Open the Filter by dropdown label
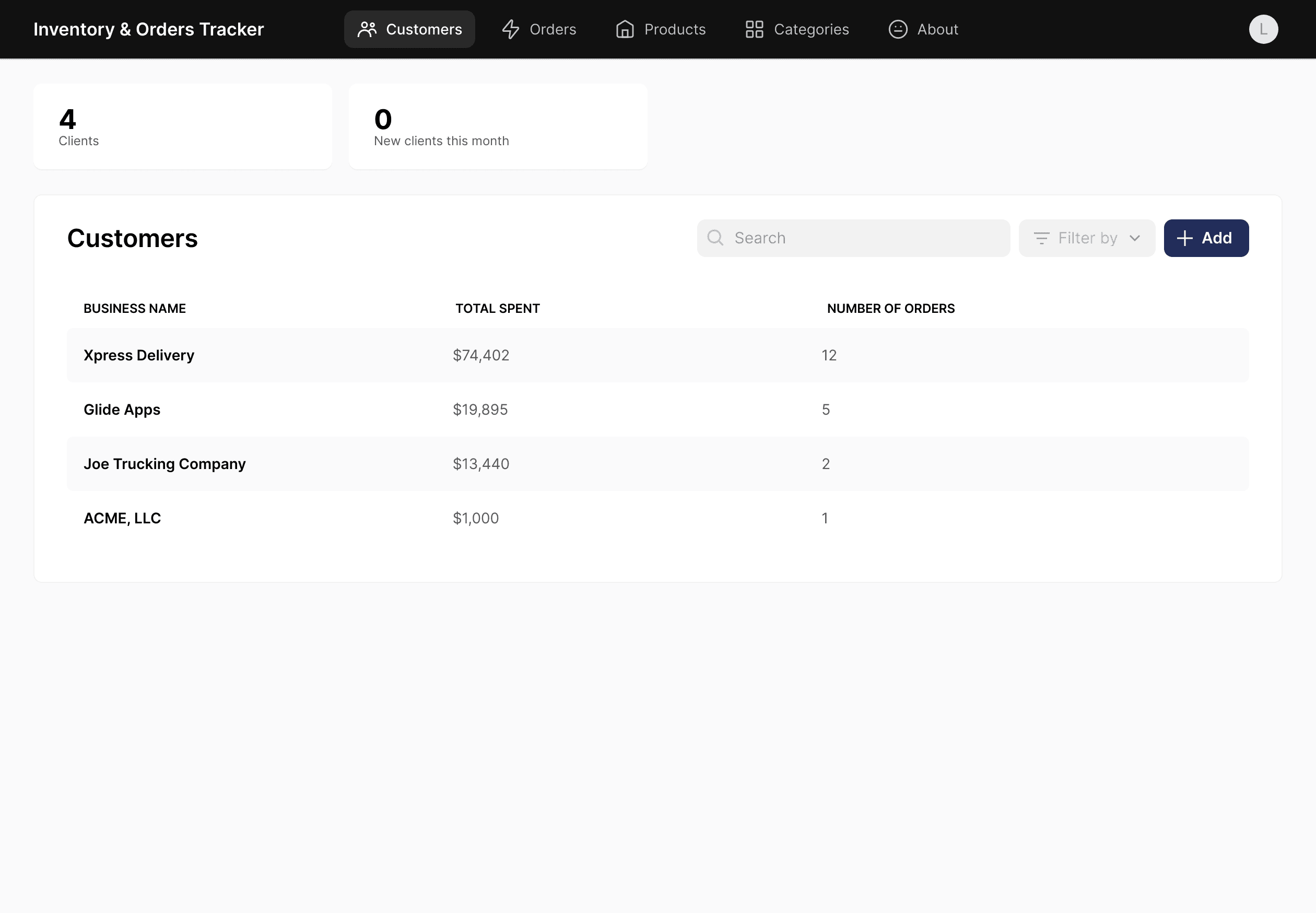The height and width of the screenshot is (913, 1316). tap(1088, 238)
